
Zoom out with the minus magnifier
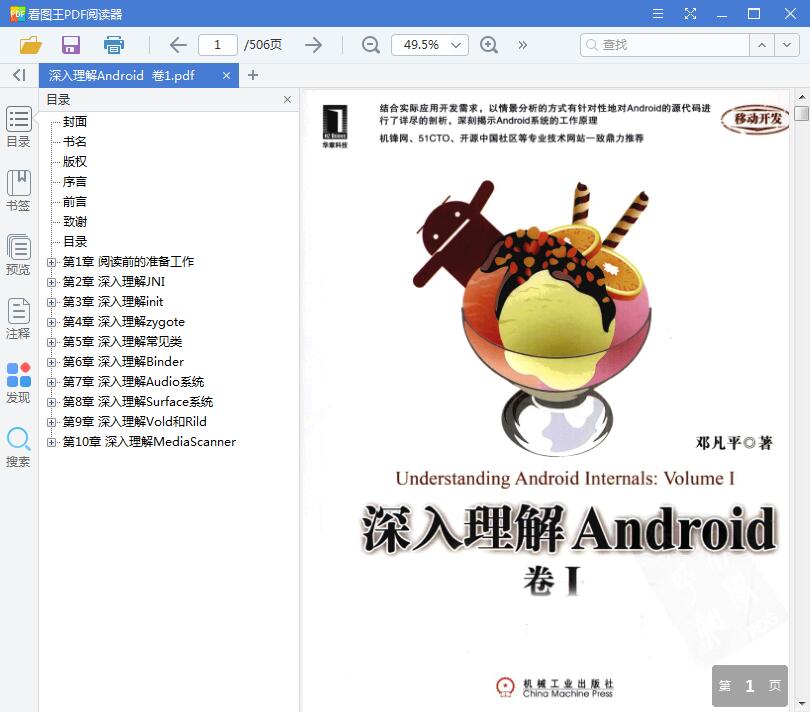coord(370,45)
